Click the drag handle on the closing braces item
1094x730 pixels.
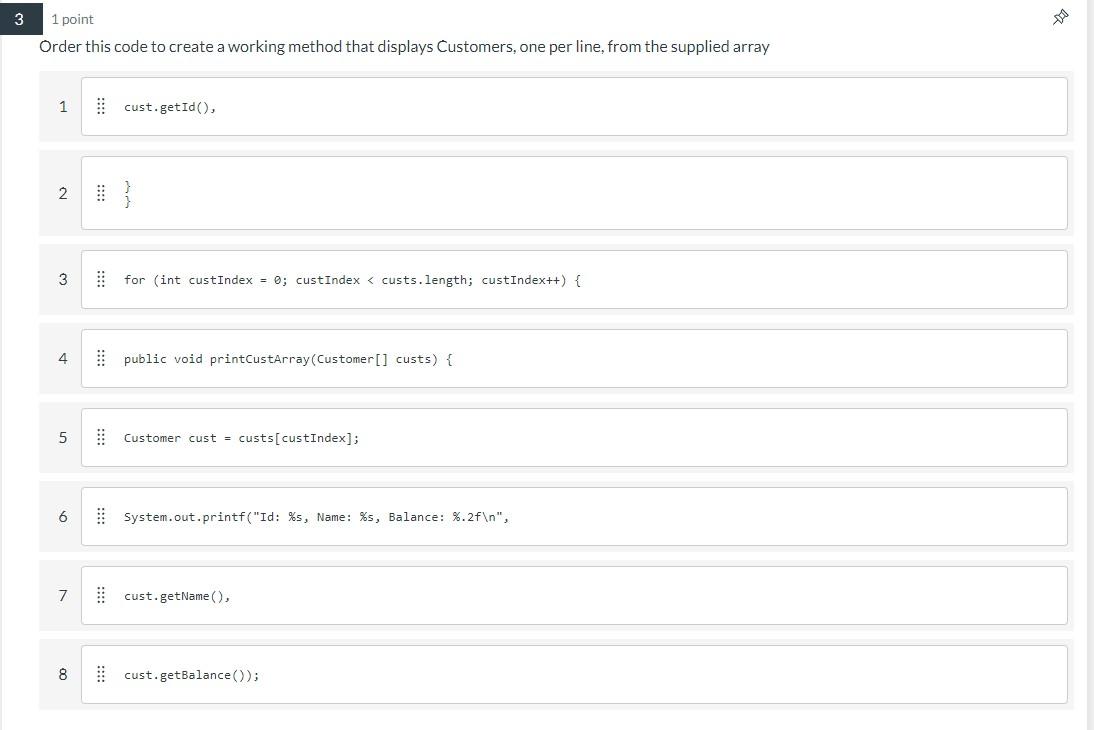point(100,193)
